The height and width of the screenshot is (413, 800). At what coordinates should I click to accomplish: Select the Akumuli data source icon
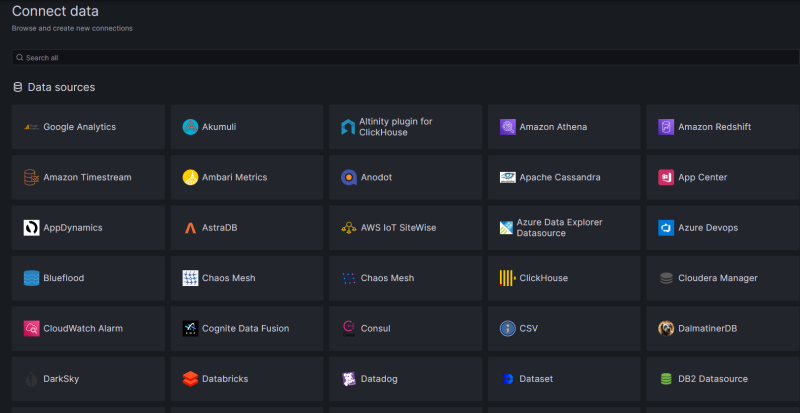(x=190, y=127)
